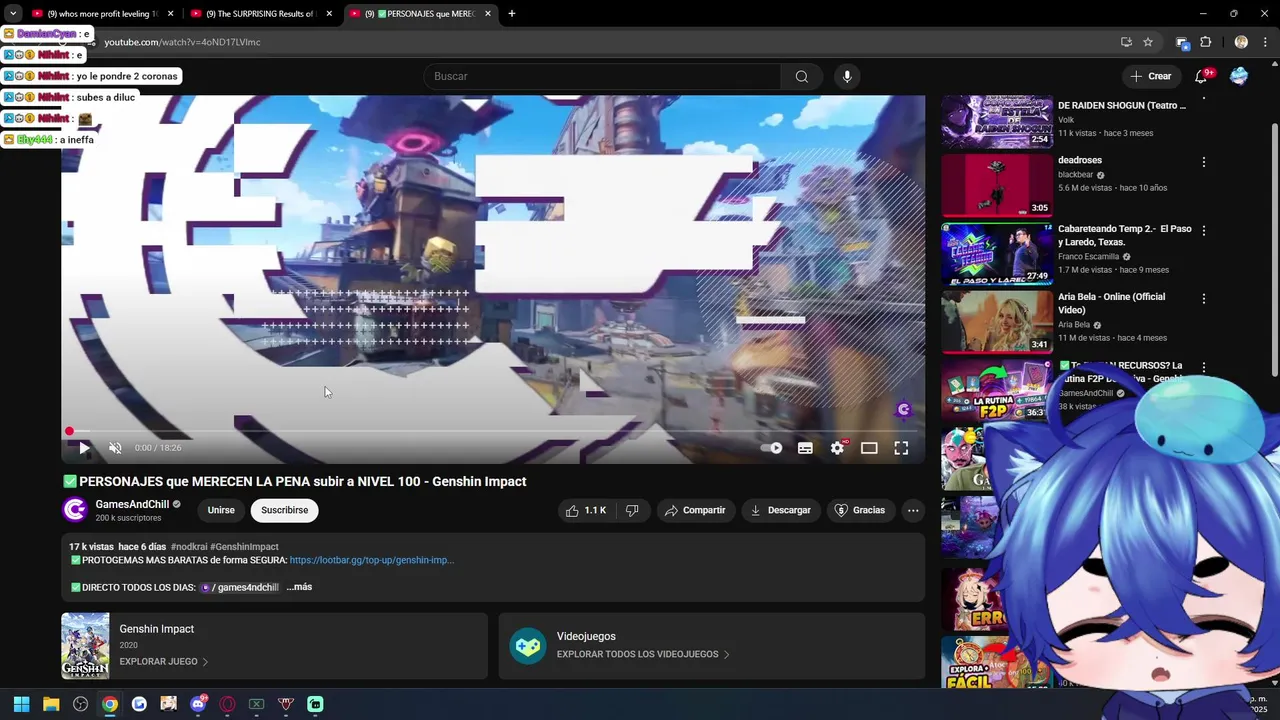The width and height of the screenshot is (1280, 720).
Task: Click the YouTube search field
Action: [x=602, y=76]
